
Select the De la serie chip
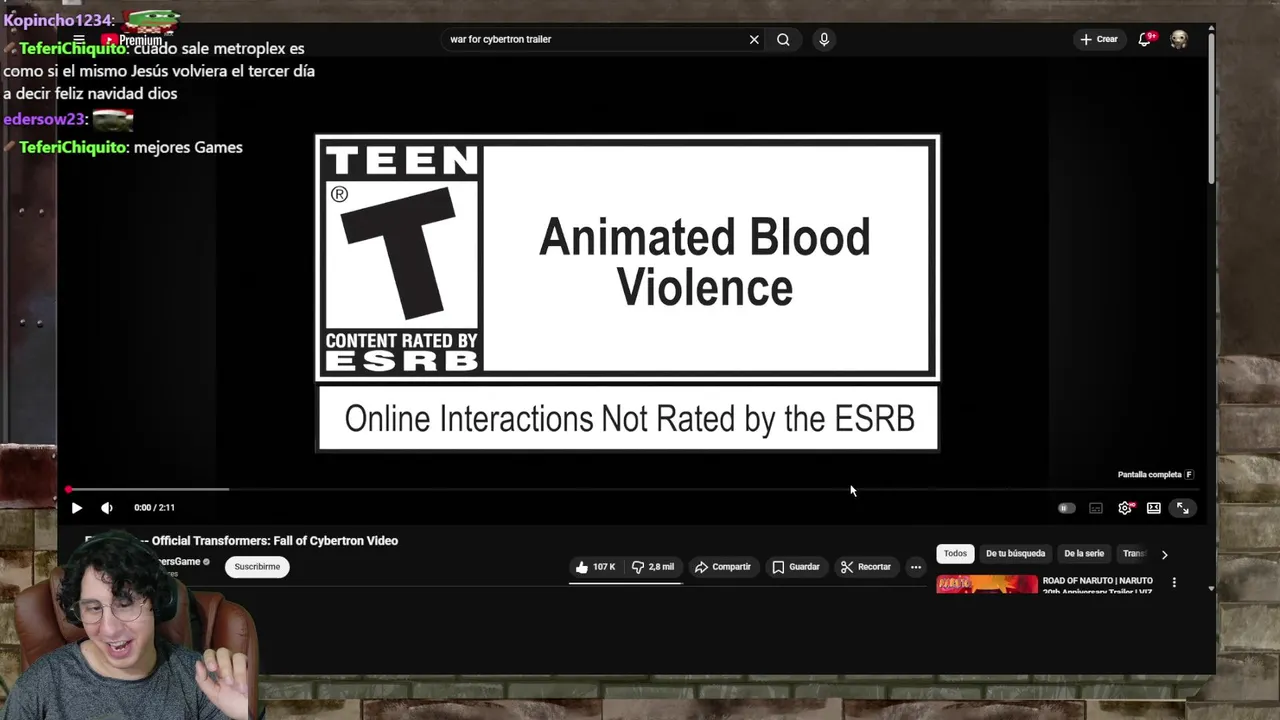(1084, 553)
